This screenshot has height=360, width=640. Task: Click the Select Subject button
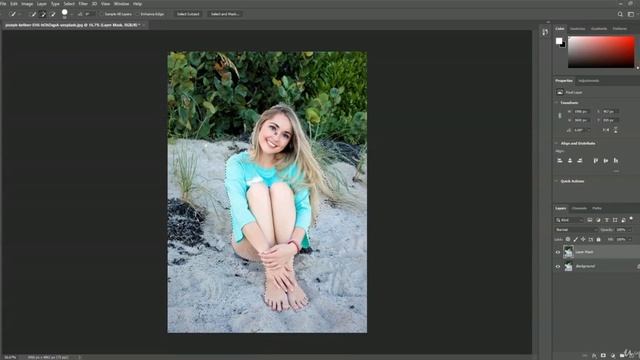coord(188,14)
